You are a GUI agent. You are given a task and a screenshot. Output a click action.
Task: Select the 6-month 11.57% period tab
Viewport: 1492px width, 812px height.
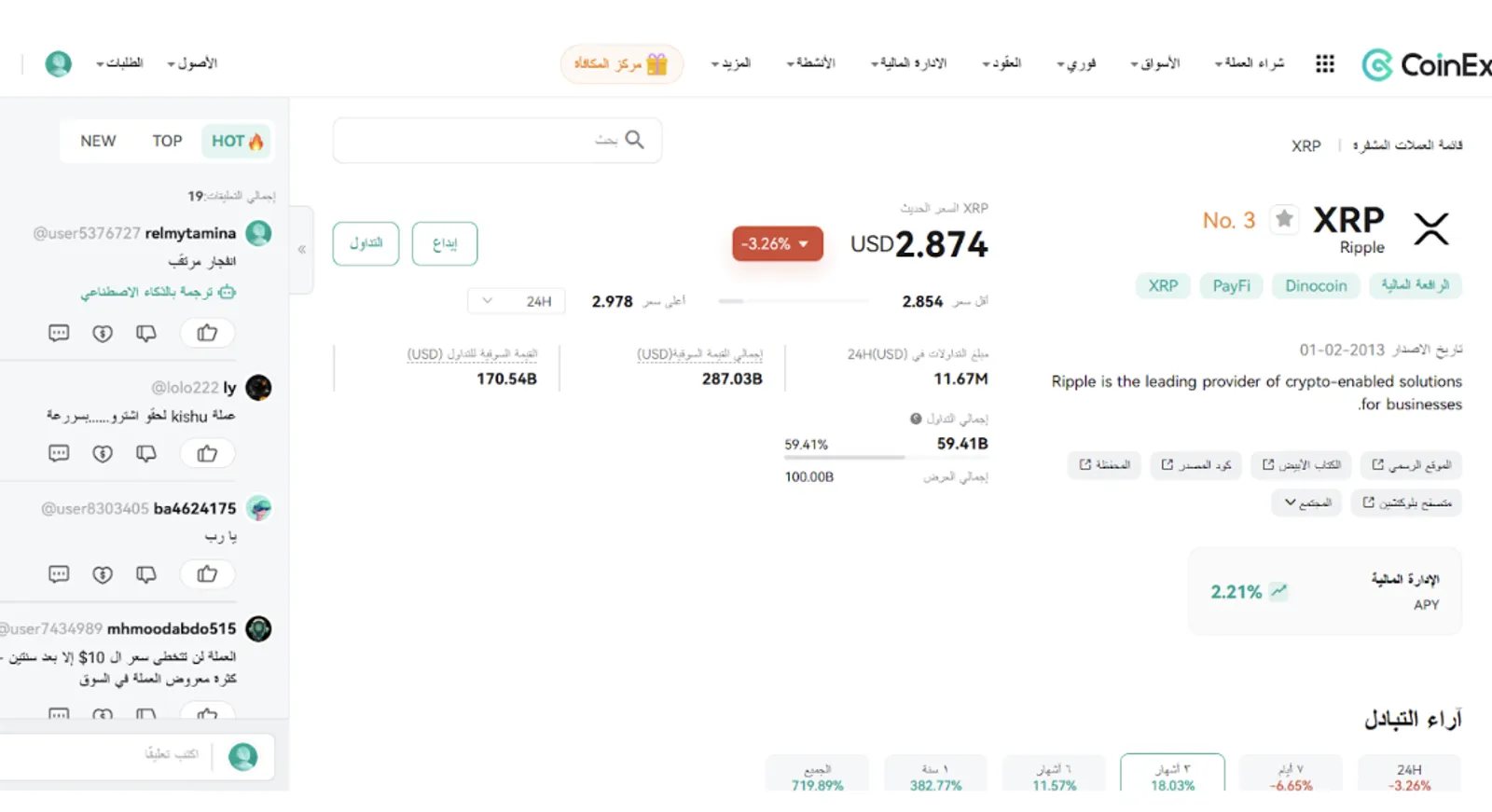(x=1054, y=774)
